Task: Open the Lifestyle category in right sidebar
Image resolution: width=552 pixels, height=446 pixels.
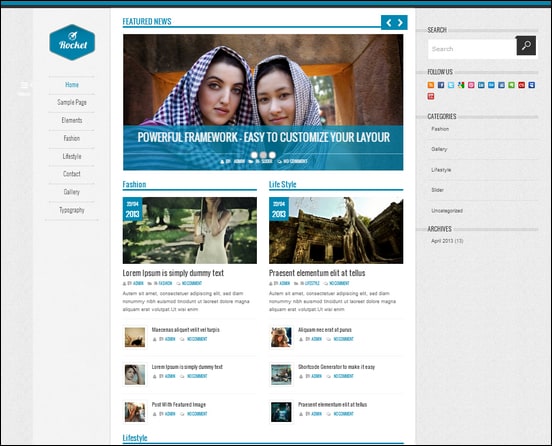Action: pos(441,170)
